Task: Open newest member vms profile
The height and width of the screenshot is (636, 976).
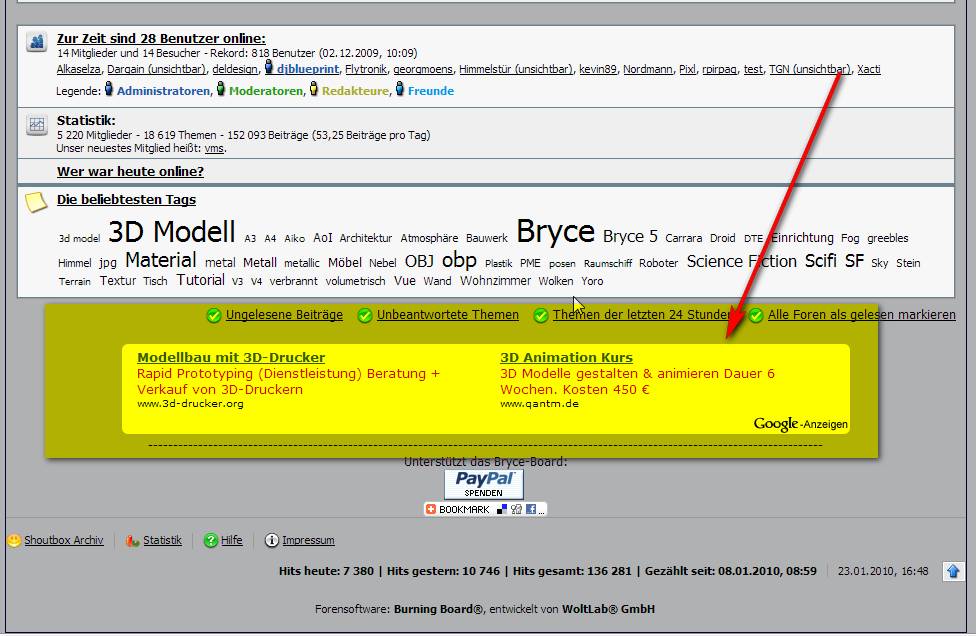Action: coord(214,149)
